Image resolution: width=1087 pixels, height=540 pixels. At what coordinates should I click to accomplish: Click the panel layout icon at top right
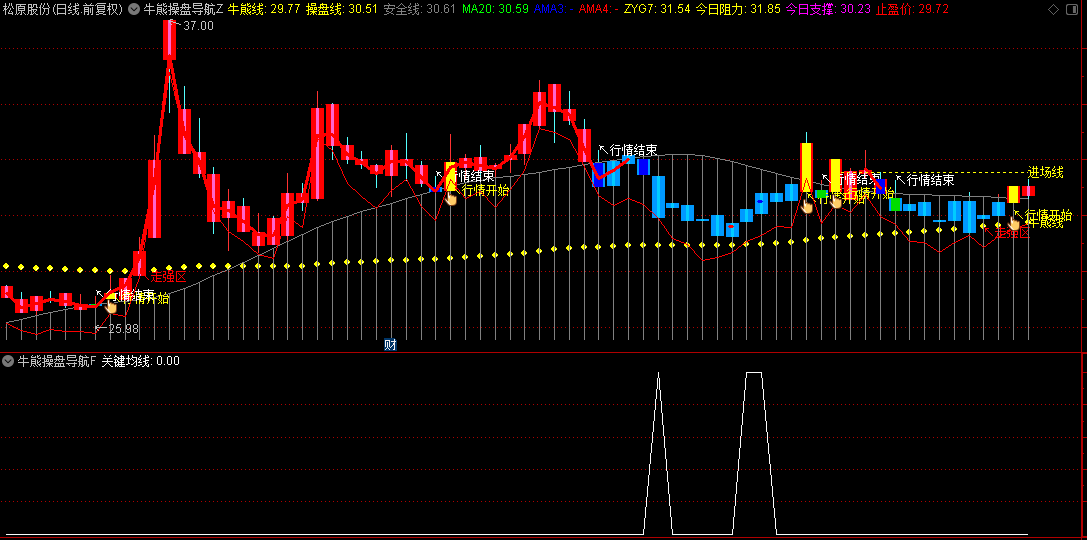coord(1073,10)
